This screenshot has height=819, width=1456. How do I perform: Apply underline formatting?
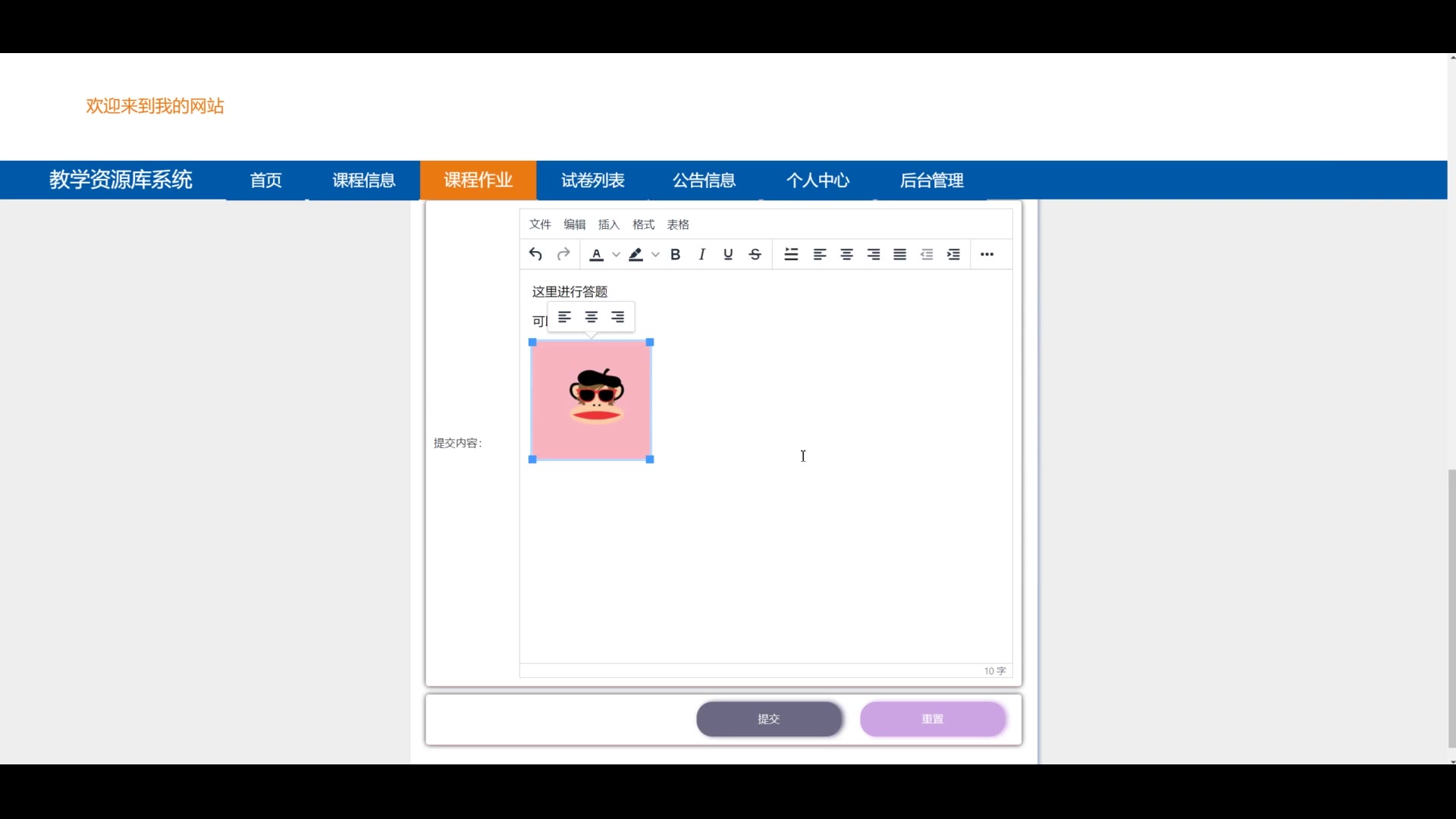click(x=728, y=255)
